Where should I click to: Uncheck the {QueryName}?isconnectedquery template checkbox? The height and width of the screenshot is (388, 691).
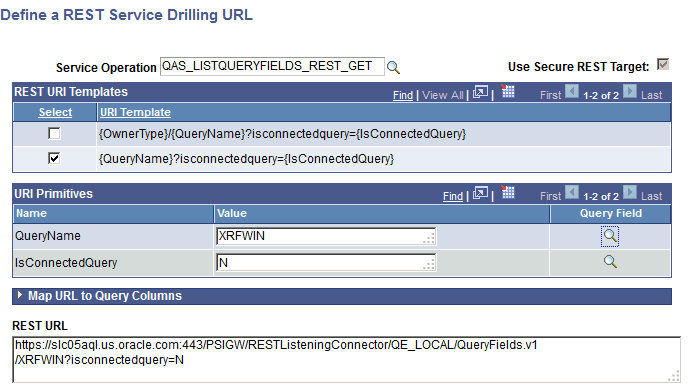pos(54,158)
